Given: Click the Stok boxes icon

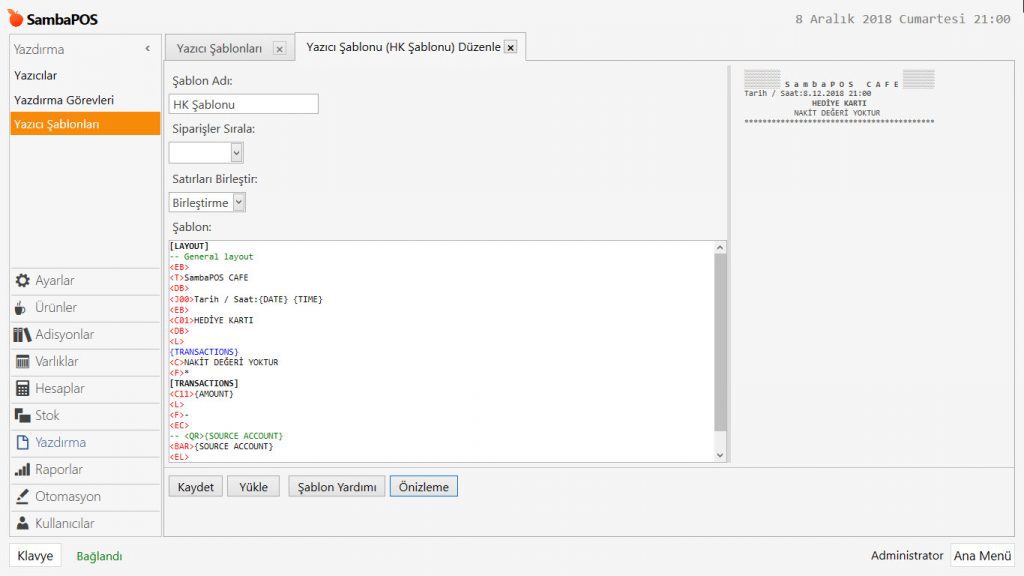Looking at the screenshot, I should coord(22,416).
